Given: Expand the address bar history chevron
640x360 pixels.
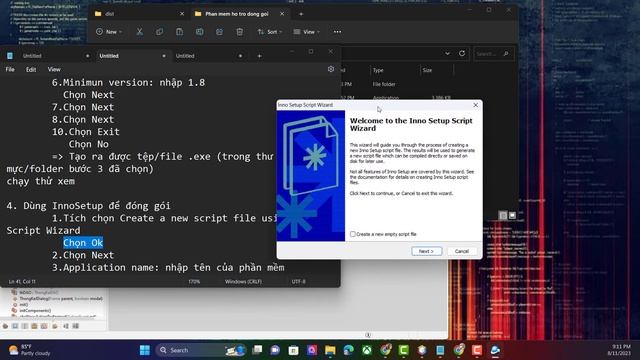Looking at the screenshot, I should (447, 53).
